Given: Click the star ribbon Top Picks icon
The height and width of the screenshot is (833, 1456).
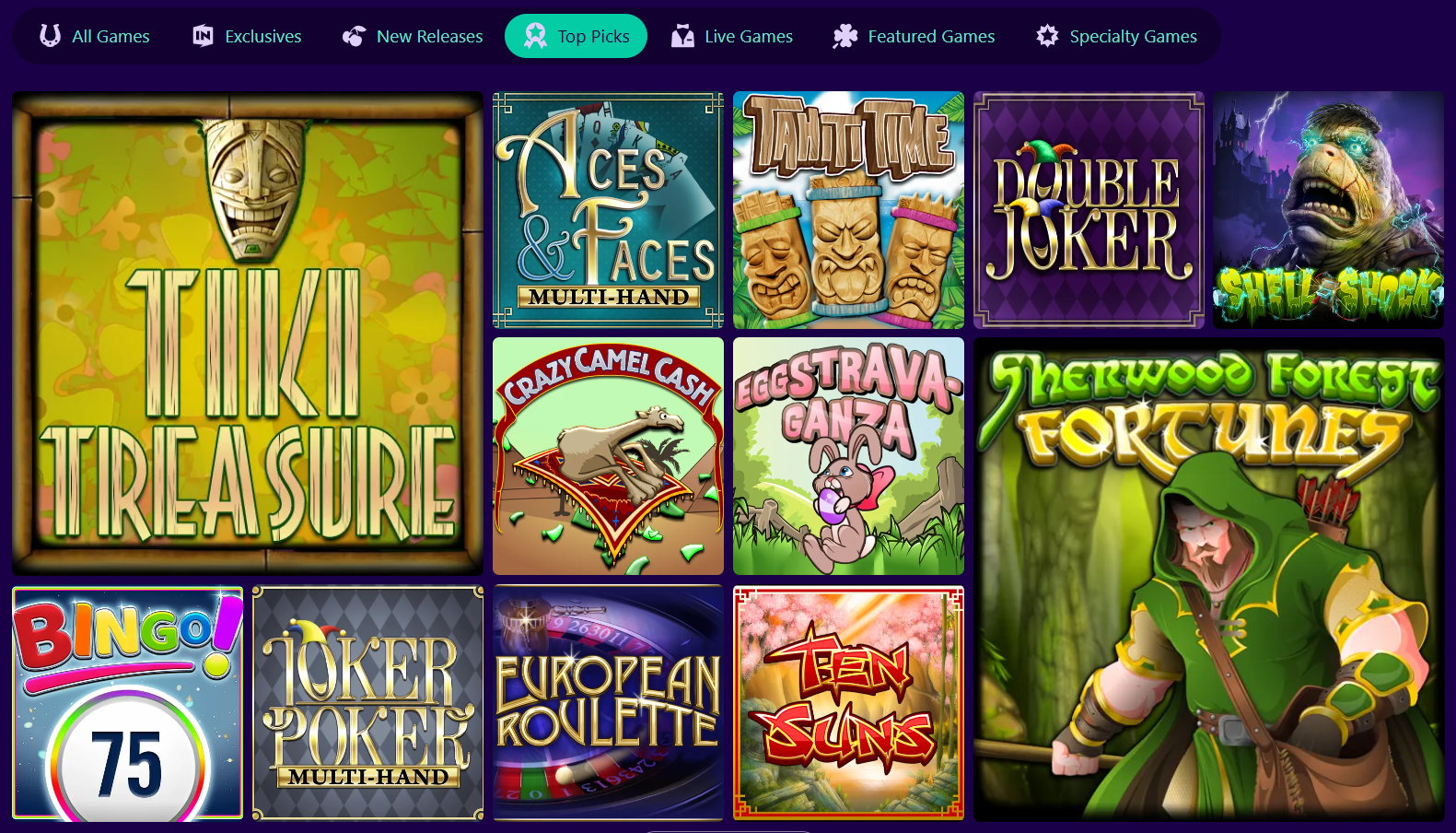Looking at the screenshot, I should click(x=535, y=36).
